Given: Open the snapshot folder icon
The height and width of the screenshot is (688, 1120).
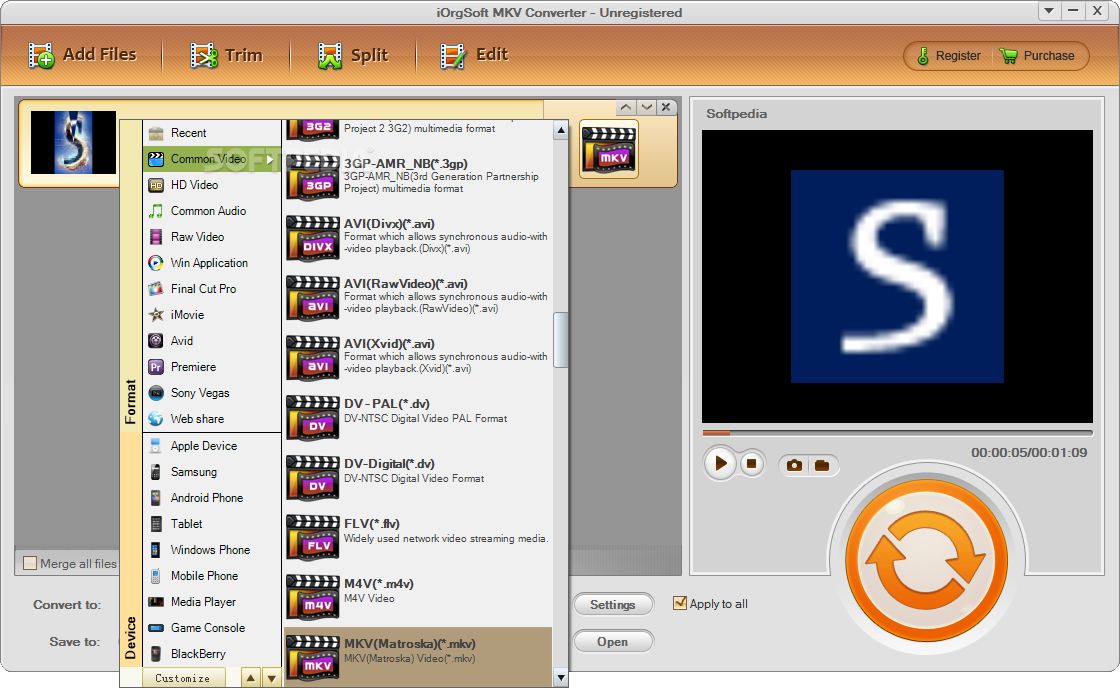Looking at the screenshot, I should coord(821,465).
